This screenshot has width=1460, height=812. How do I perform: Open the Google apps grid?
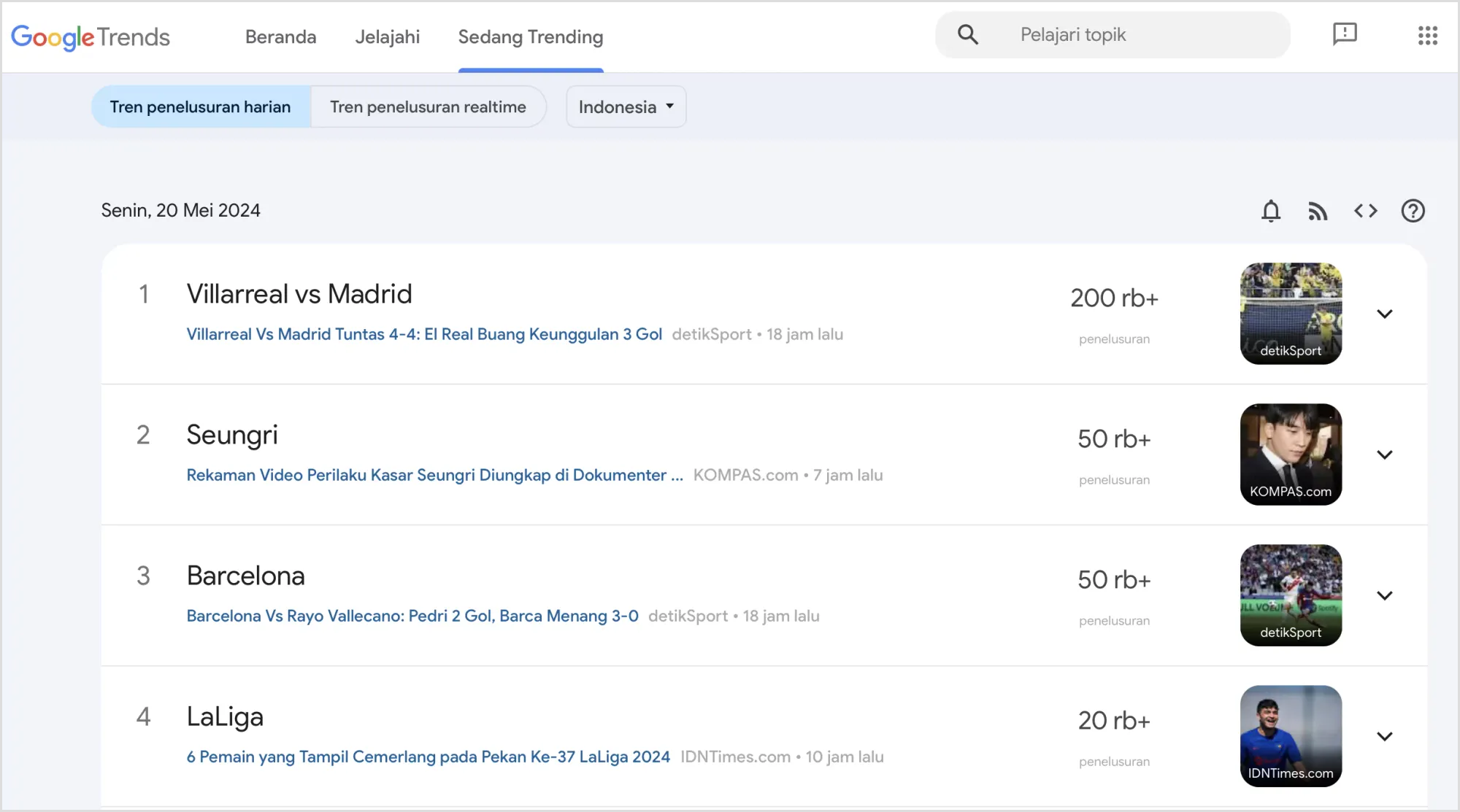pyautogui.click(x=1428, y=35)
